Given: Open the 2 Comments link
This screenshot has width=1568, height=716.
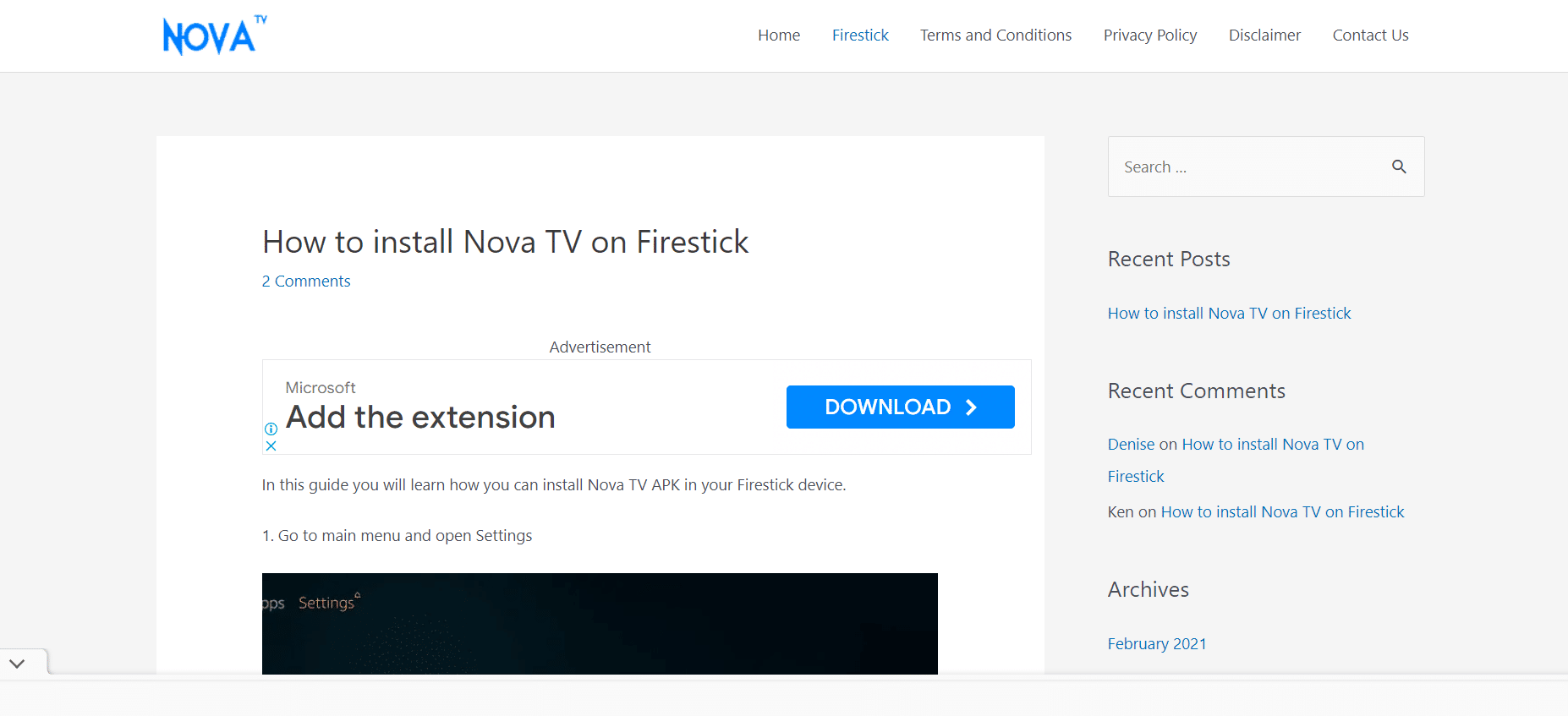Looking at the screenshot, I should tap(306, 281).
